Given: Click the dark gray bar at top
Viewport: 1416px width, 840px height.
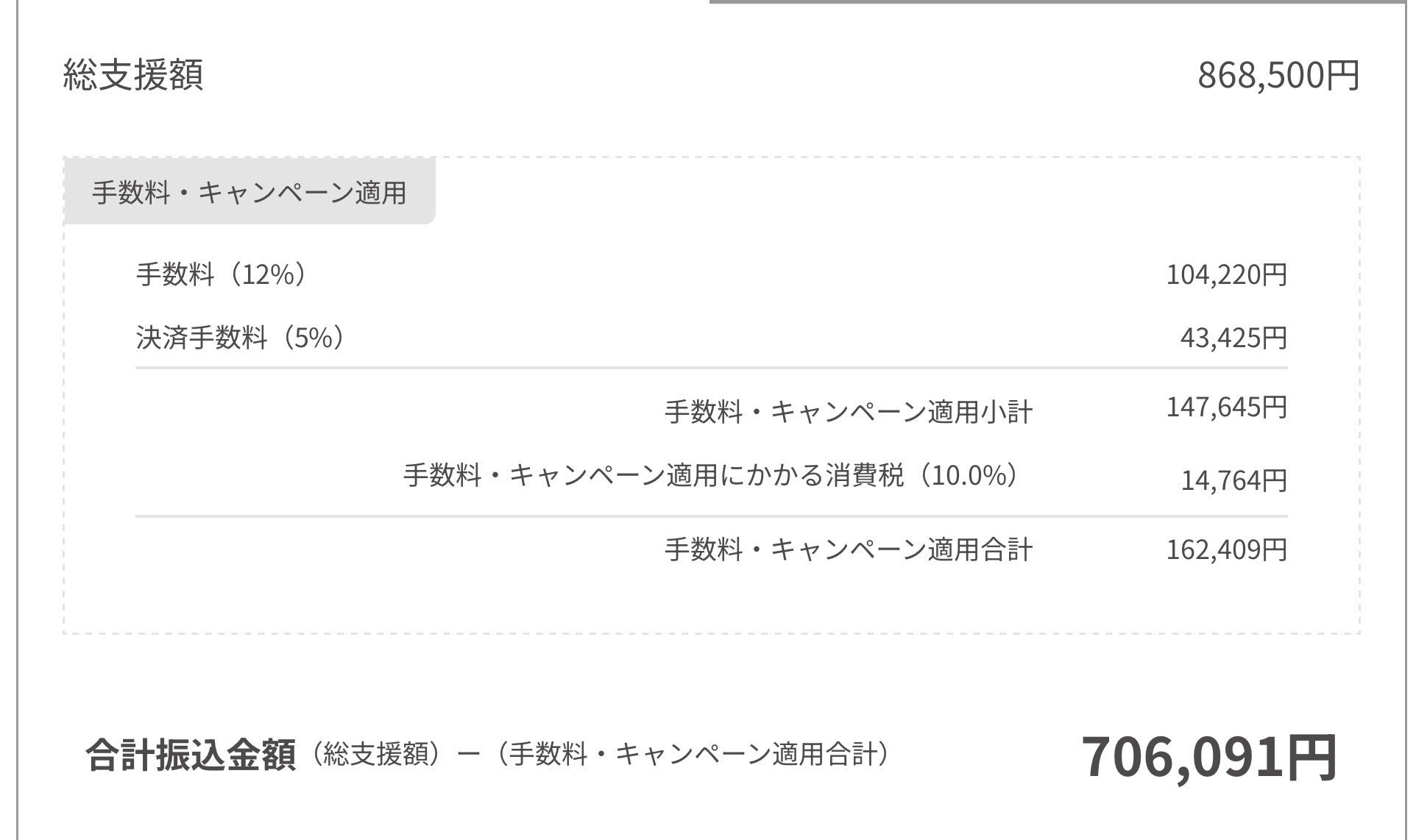Looking at the screenshot, I should pyautogui.click(x=1058, y=1).
